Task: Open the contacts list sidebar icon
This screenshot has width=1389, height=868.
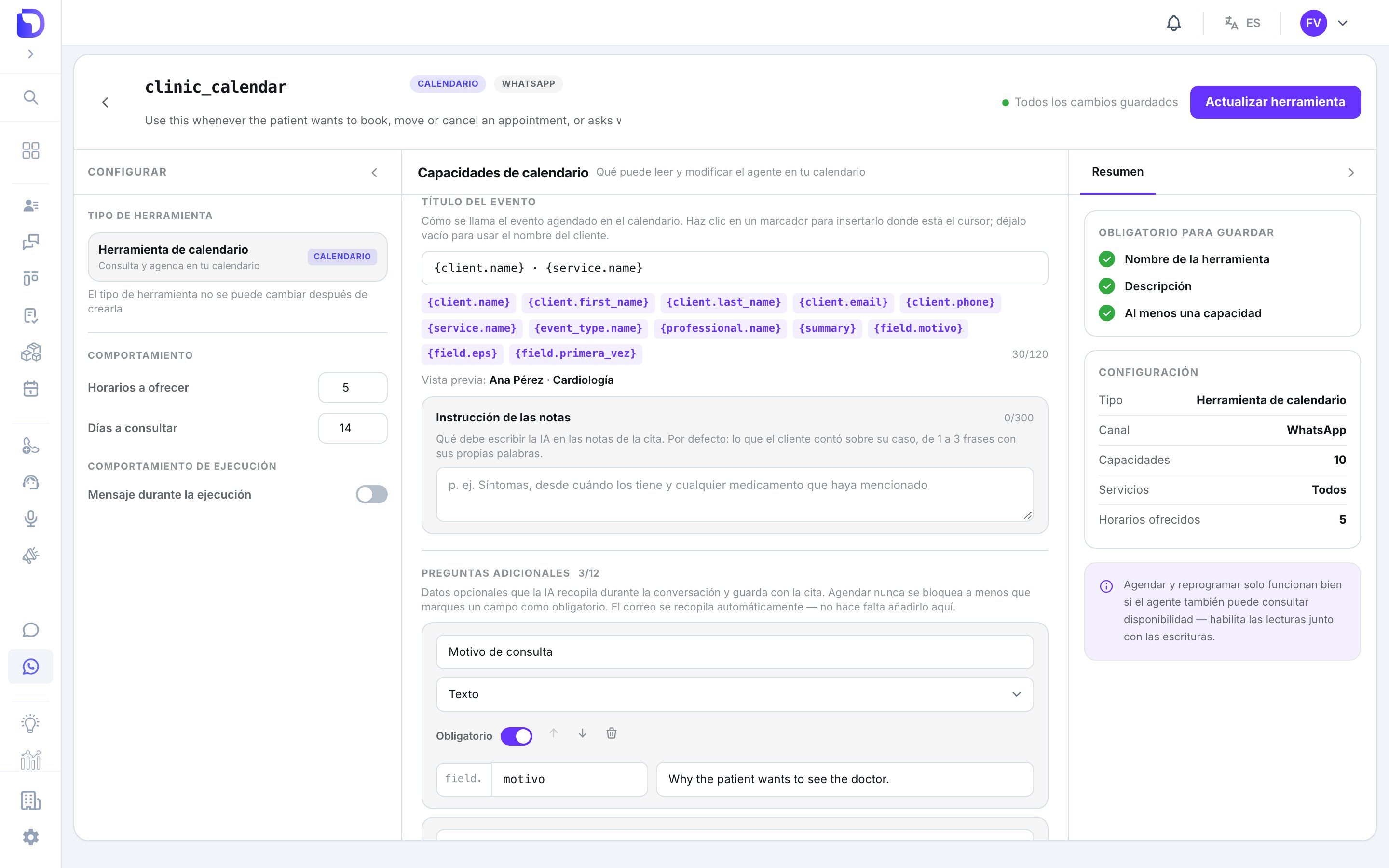Action: (31, 205)
